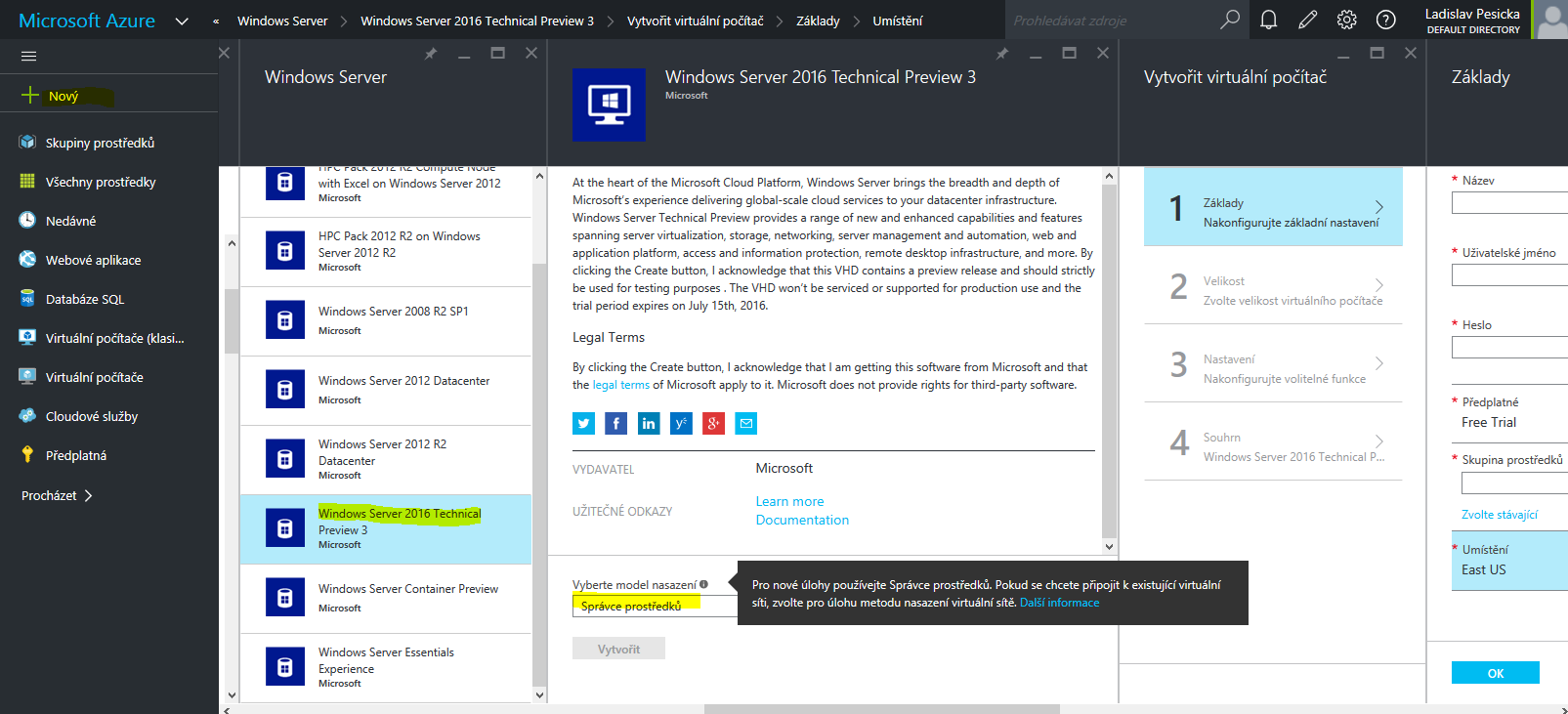
Task: Open the Learn more link
Action: (x=789, y=501)
